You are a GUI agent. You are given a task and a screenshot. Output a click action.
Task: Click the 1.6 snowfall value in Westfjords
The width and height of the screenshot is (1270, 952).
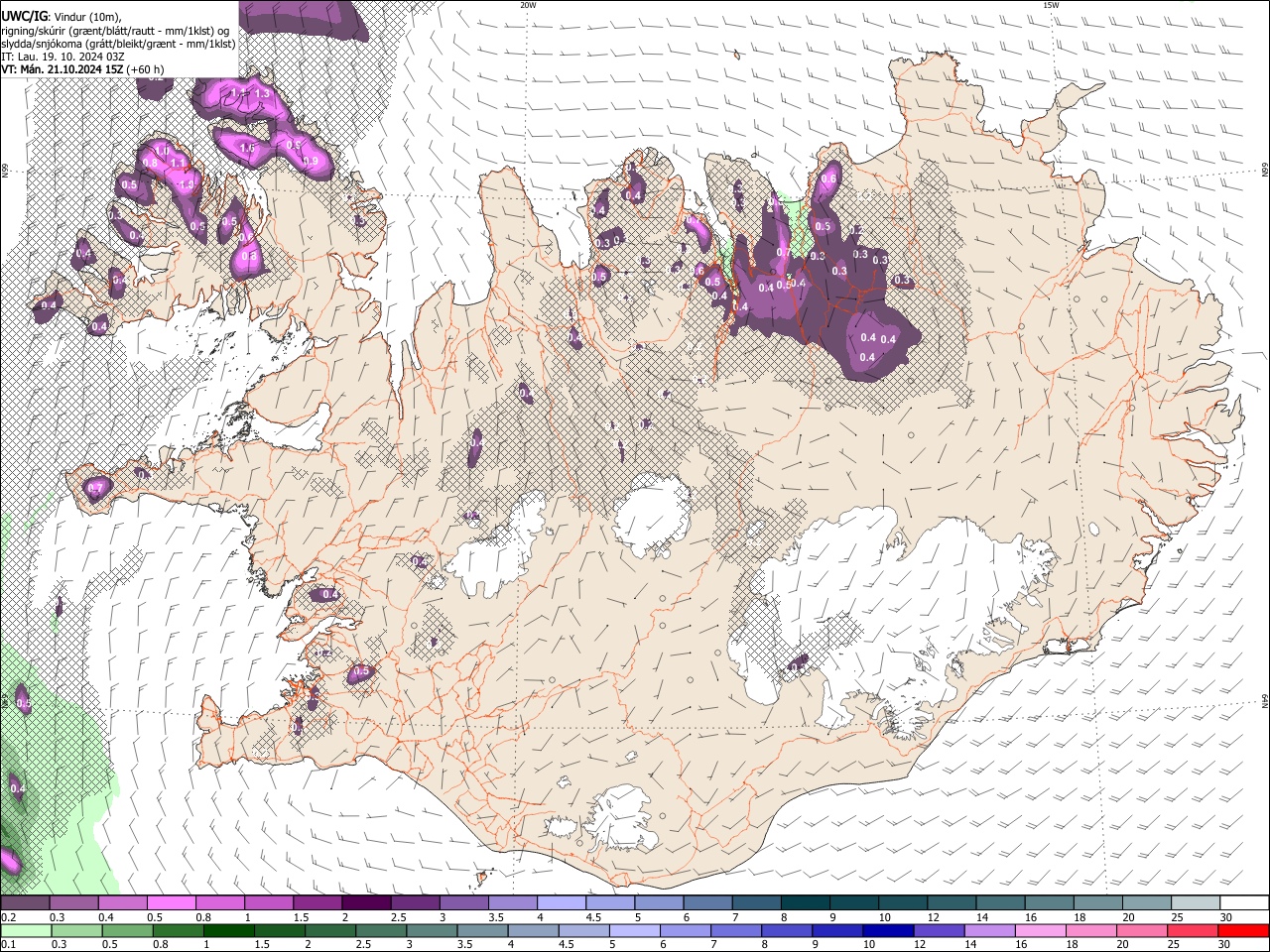247,148
